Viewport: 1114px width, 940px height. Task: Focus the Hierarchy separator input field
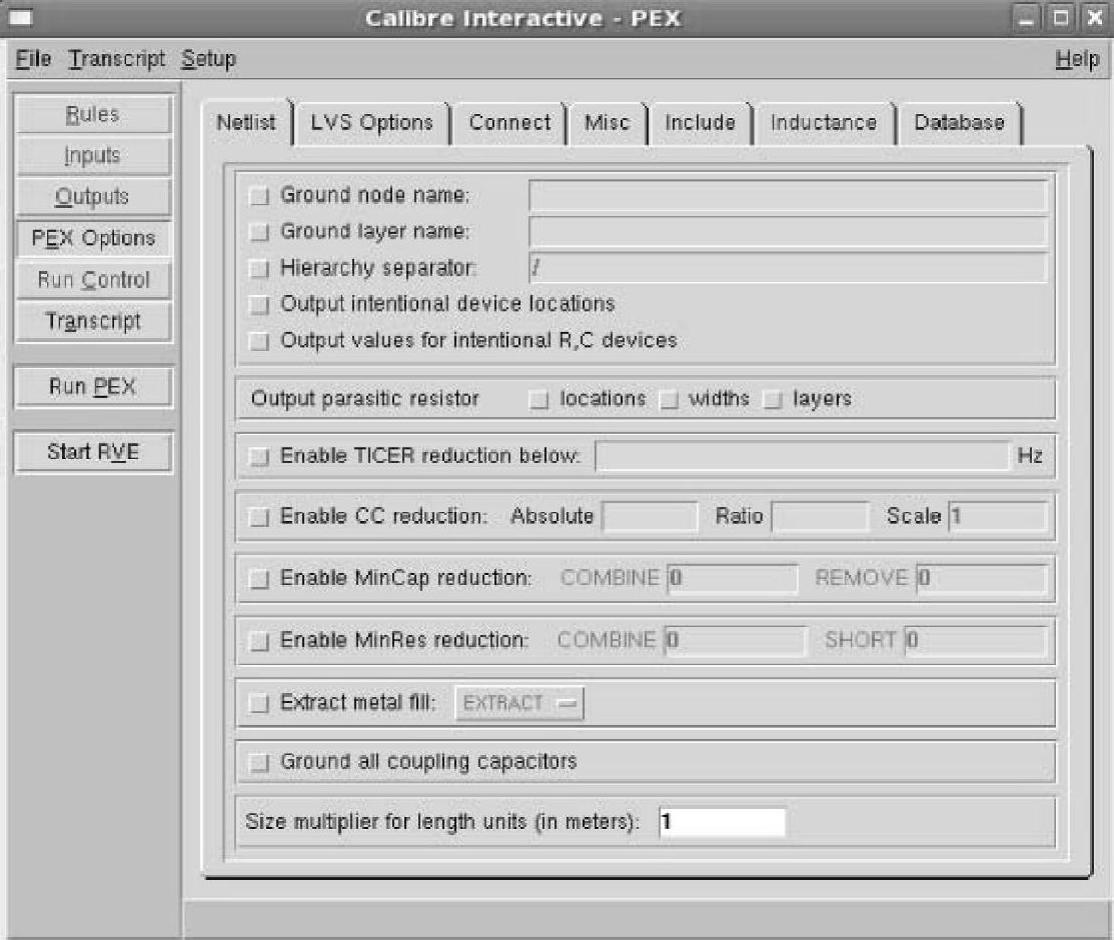click(788, 268)
